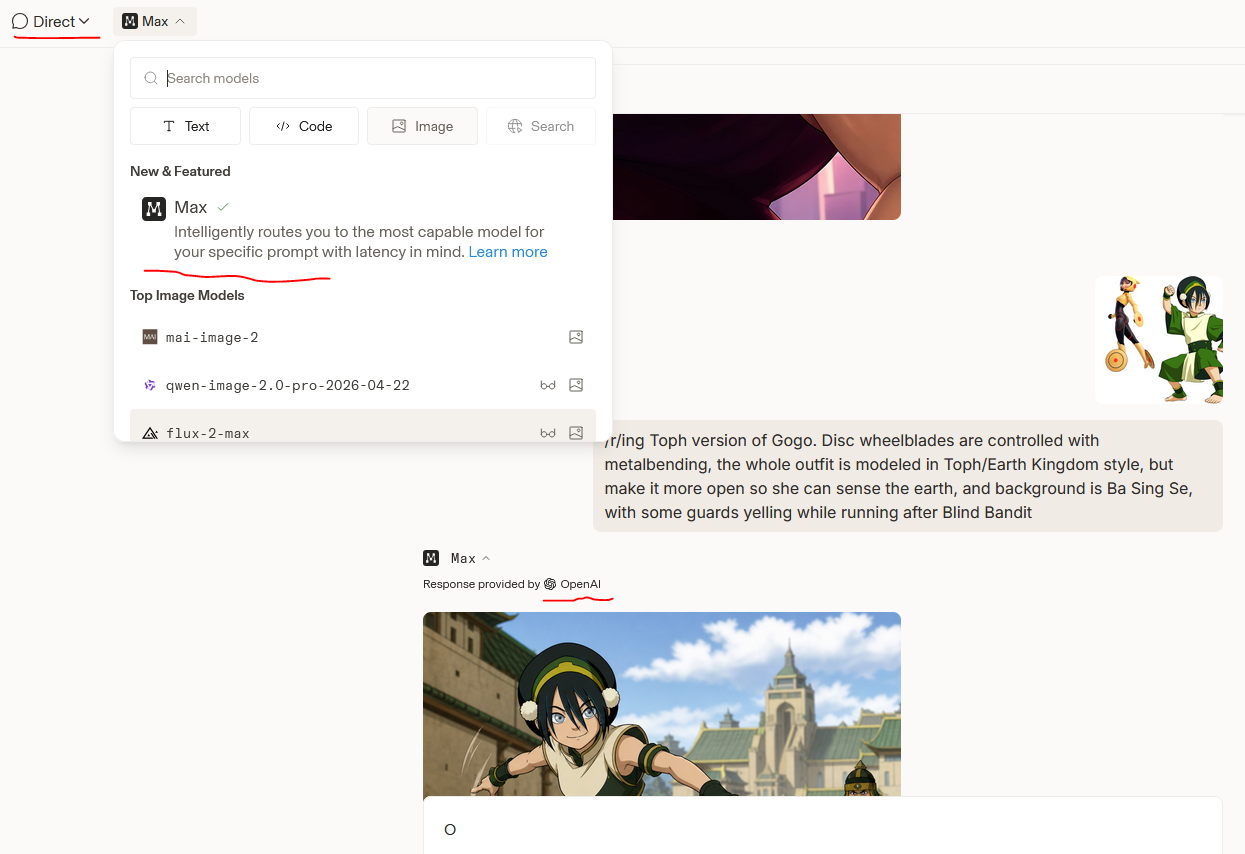This screenshot has width=1245, height=854.
Task: Focus the Search models field
Action: pos(363,78)
